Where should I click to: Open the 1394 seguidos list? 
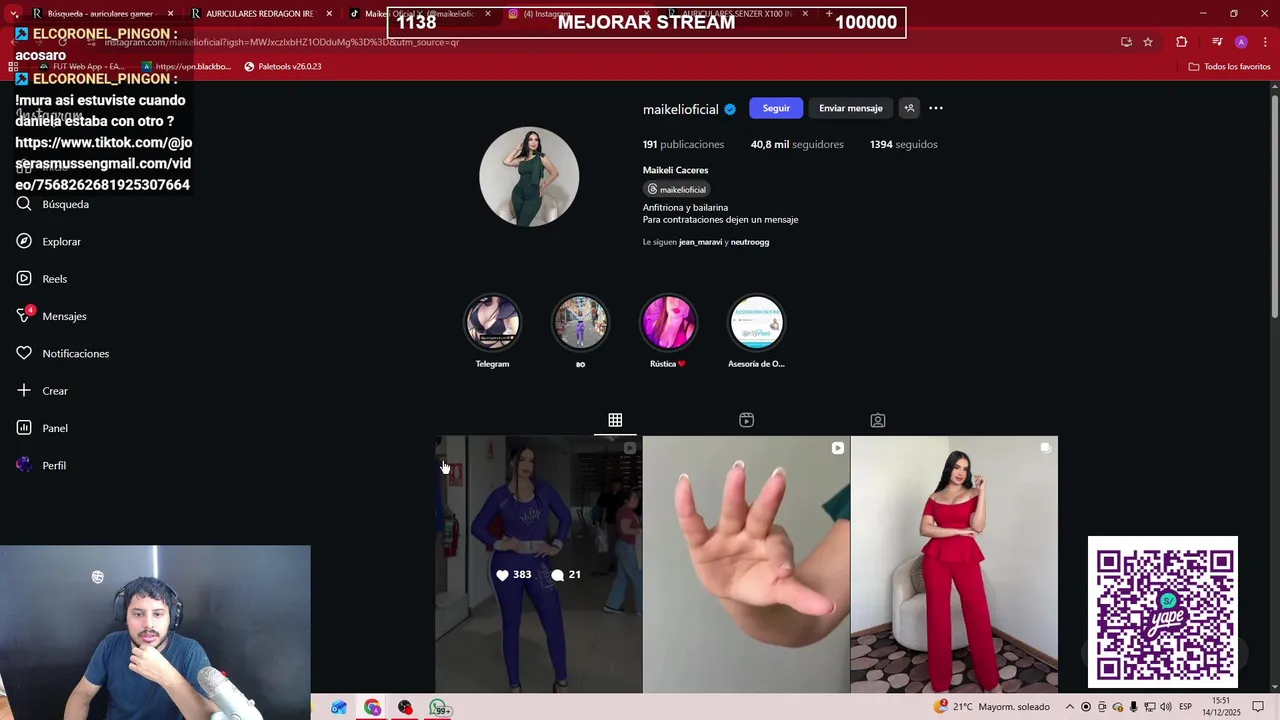point(903,144)
